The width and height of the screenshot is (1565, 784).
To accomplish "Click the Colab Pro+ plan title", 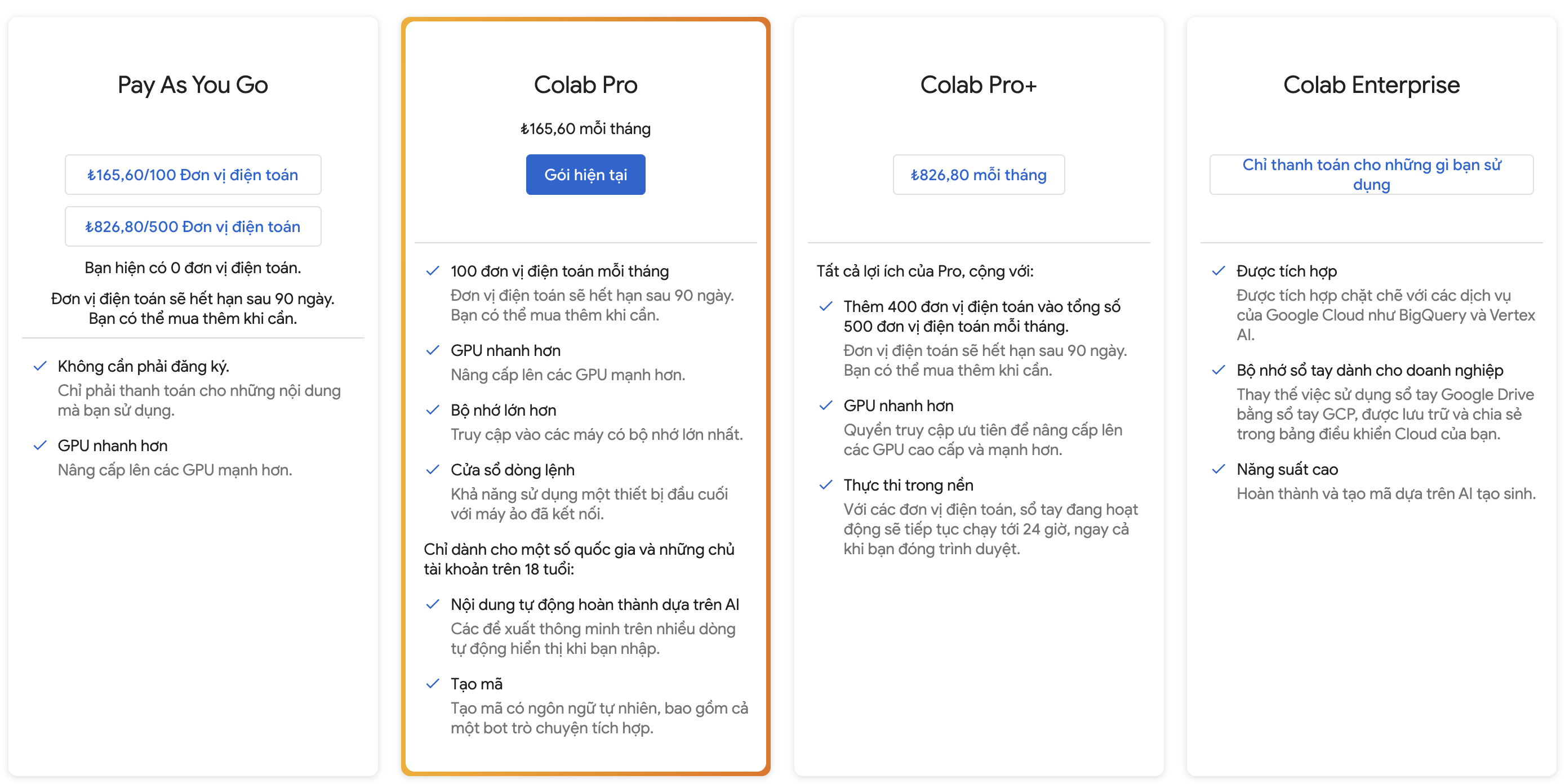I will click(x=978, y=85).
